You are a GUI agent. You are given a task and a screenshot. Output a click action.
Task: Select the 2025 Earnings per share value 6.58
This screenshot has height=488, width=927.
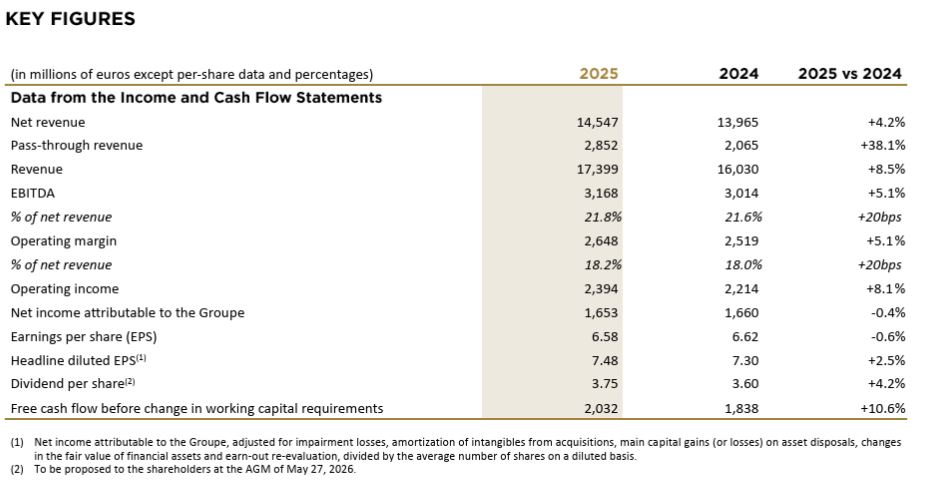(x=607, y=336)
